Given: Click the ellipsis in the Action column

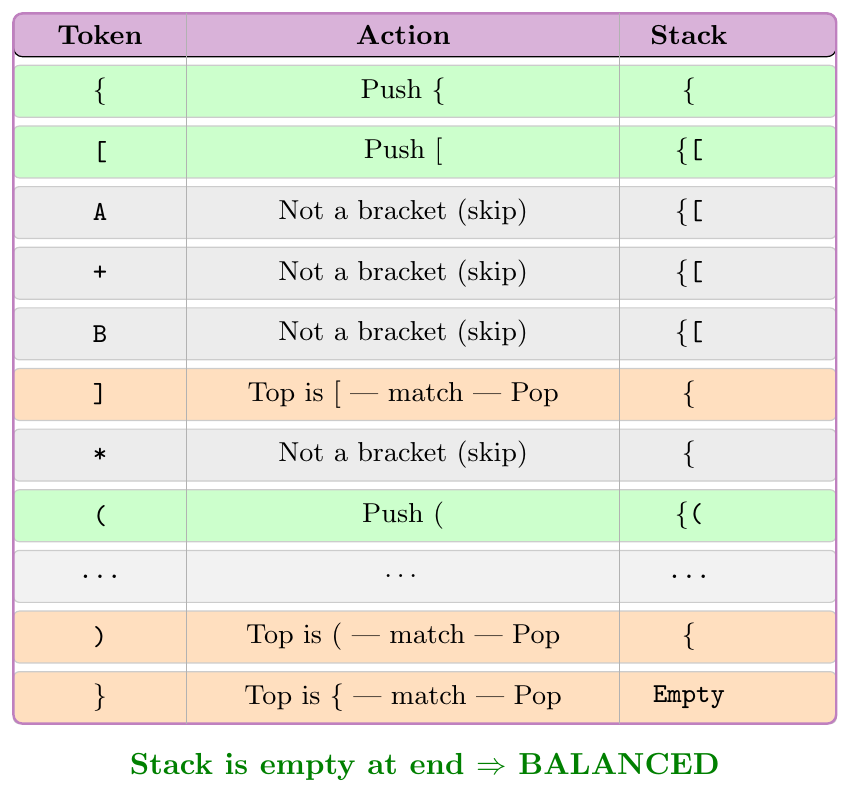Looking at the screenshot, I should coord(401,575).
